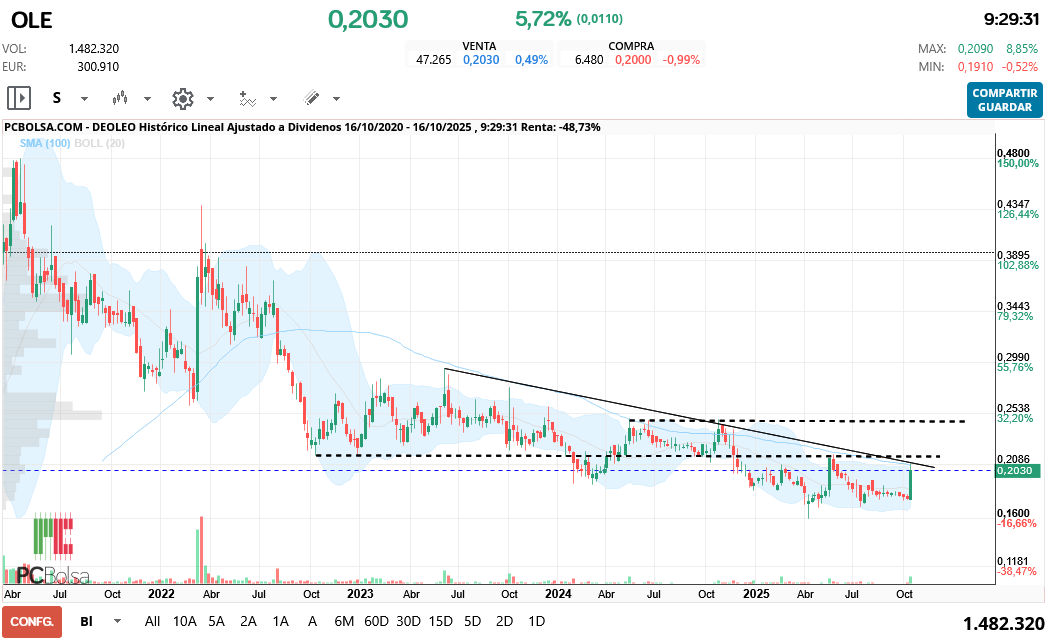
Task: Select the 6M time range
Action: click(344, 621)
